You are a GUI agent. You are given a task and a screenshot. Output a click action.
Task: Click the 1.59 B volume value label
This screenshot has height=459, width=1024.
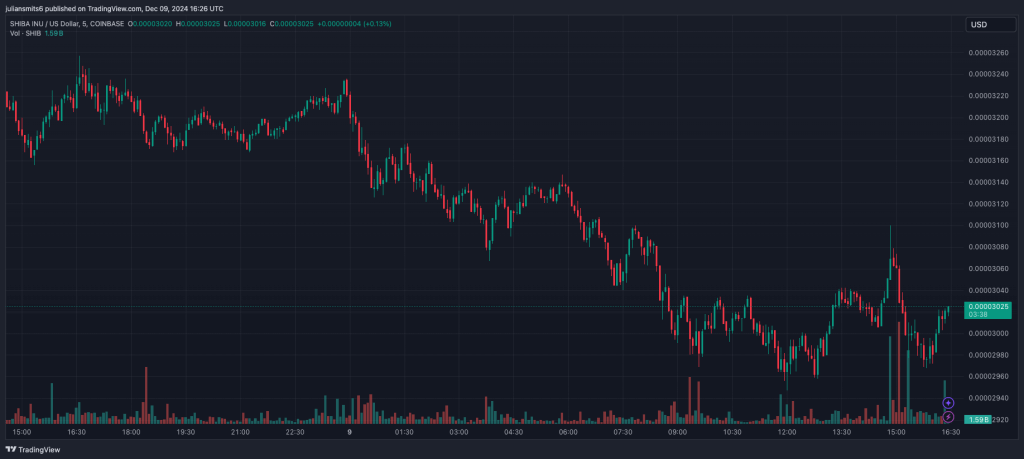click(x=978, y=419)
